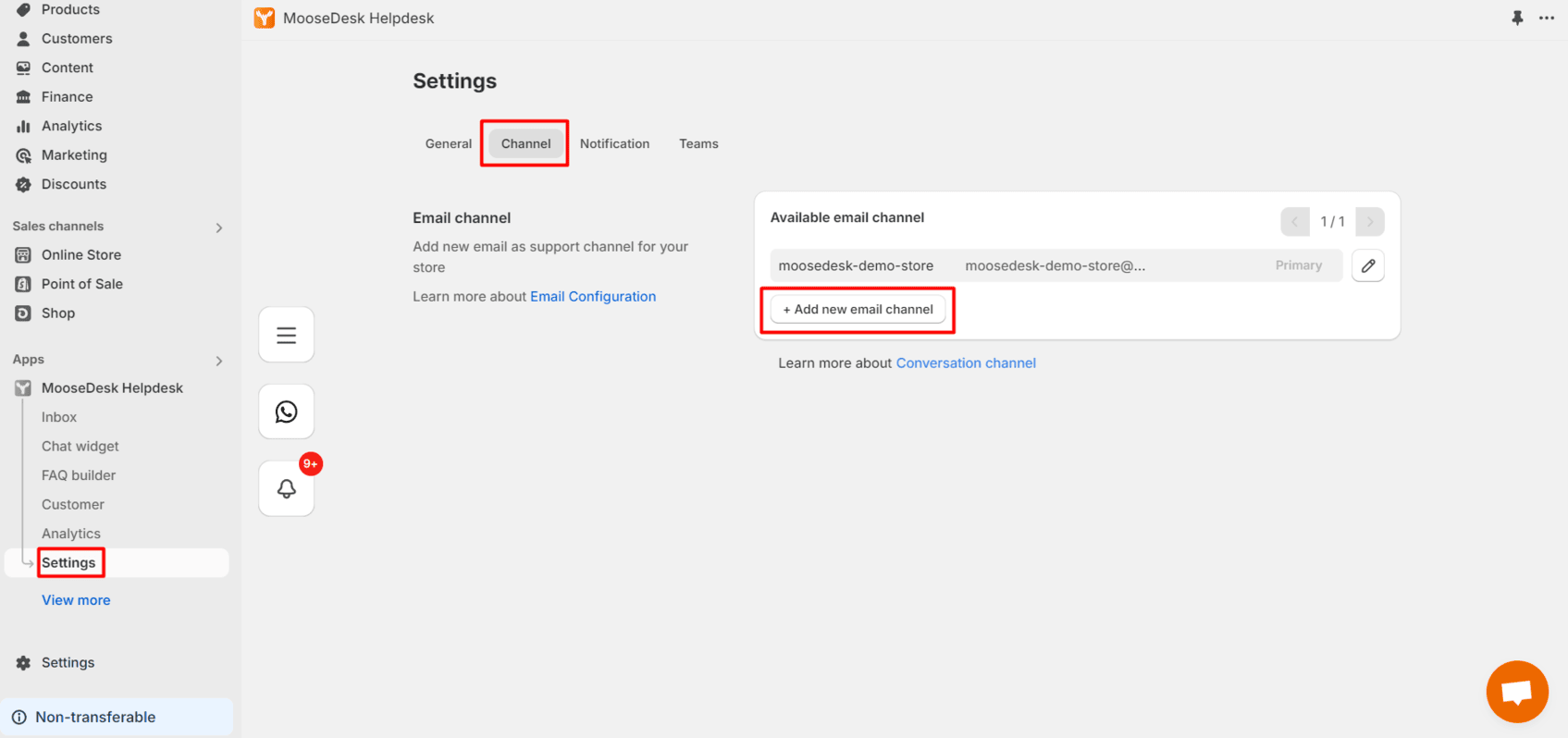Edit the moosedesk-demo-store email channel
This screenshot has width=1568, height=738.
[x=1368, y=265]
